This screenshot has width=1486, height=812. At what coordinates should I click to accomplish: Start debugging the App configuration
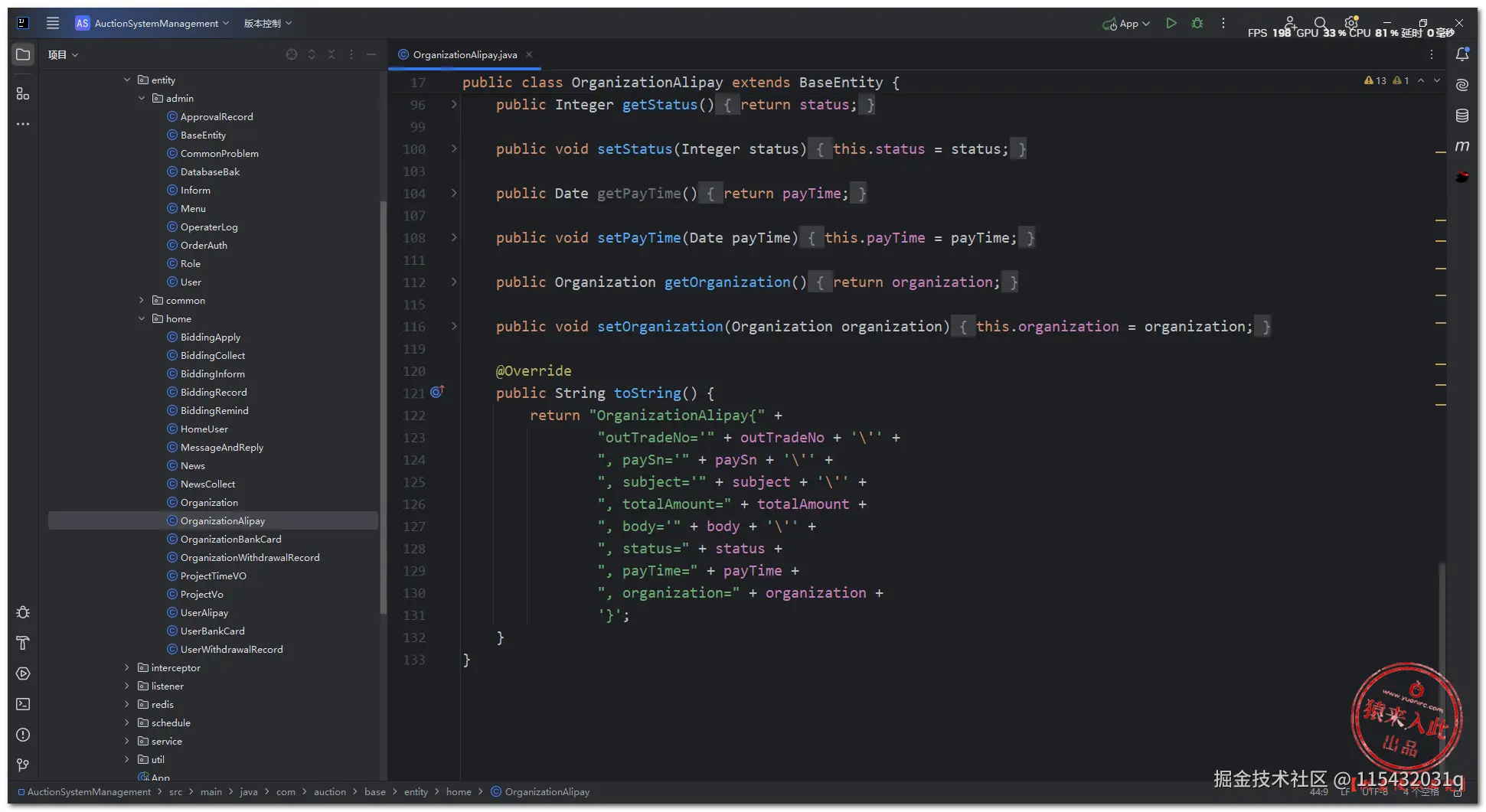click(x=1197, y=23)
